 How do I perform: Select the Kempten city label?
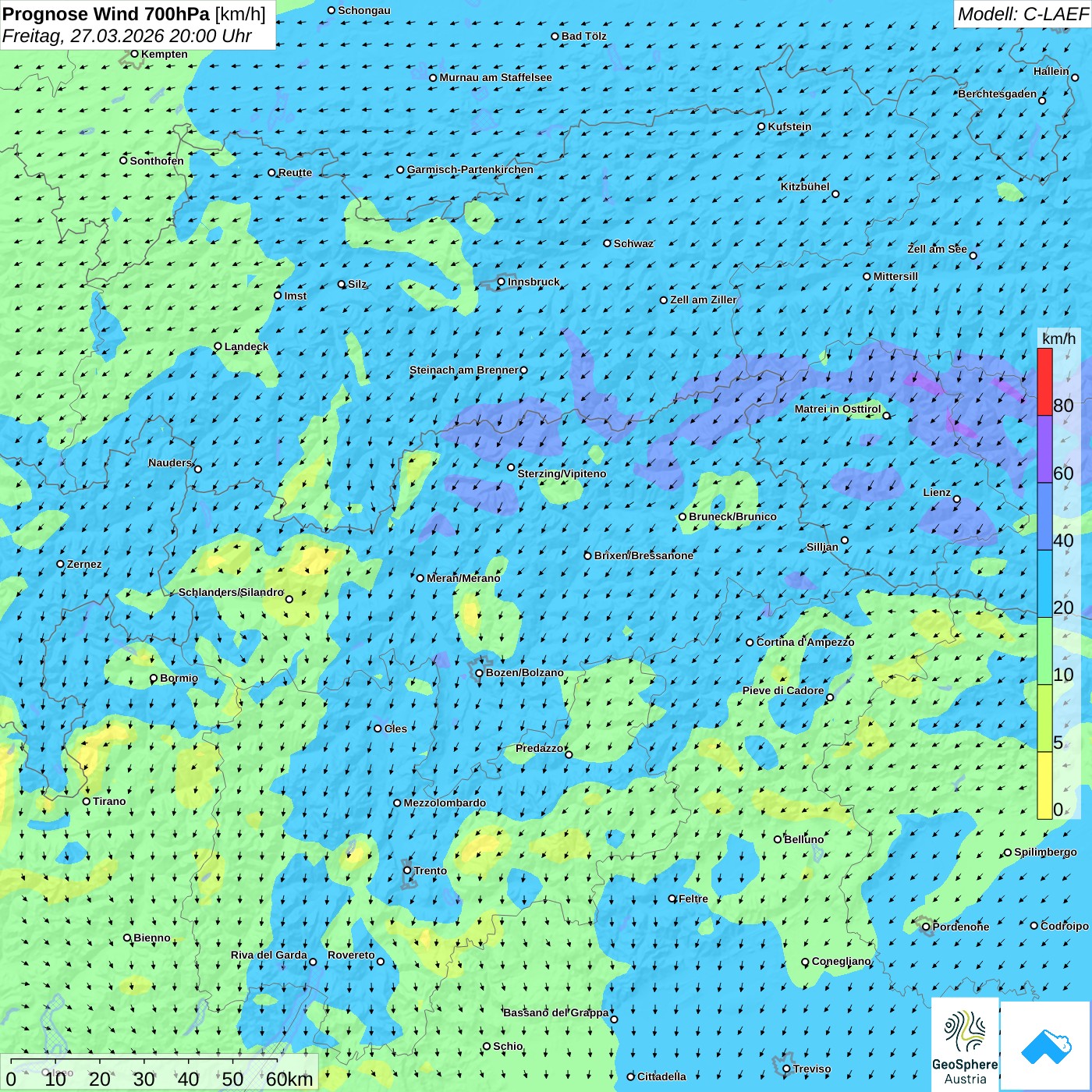(x=165, y=54)
